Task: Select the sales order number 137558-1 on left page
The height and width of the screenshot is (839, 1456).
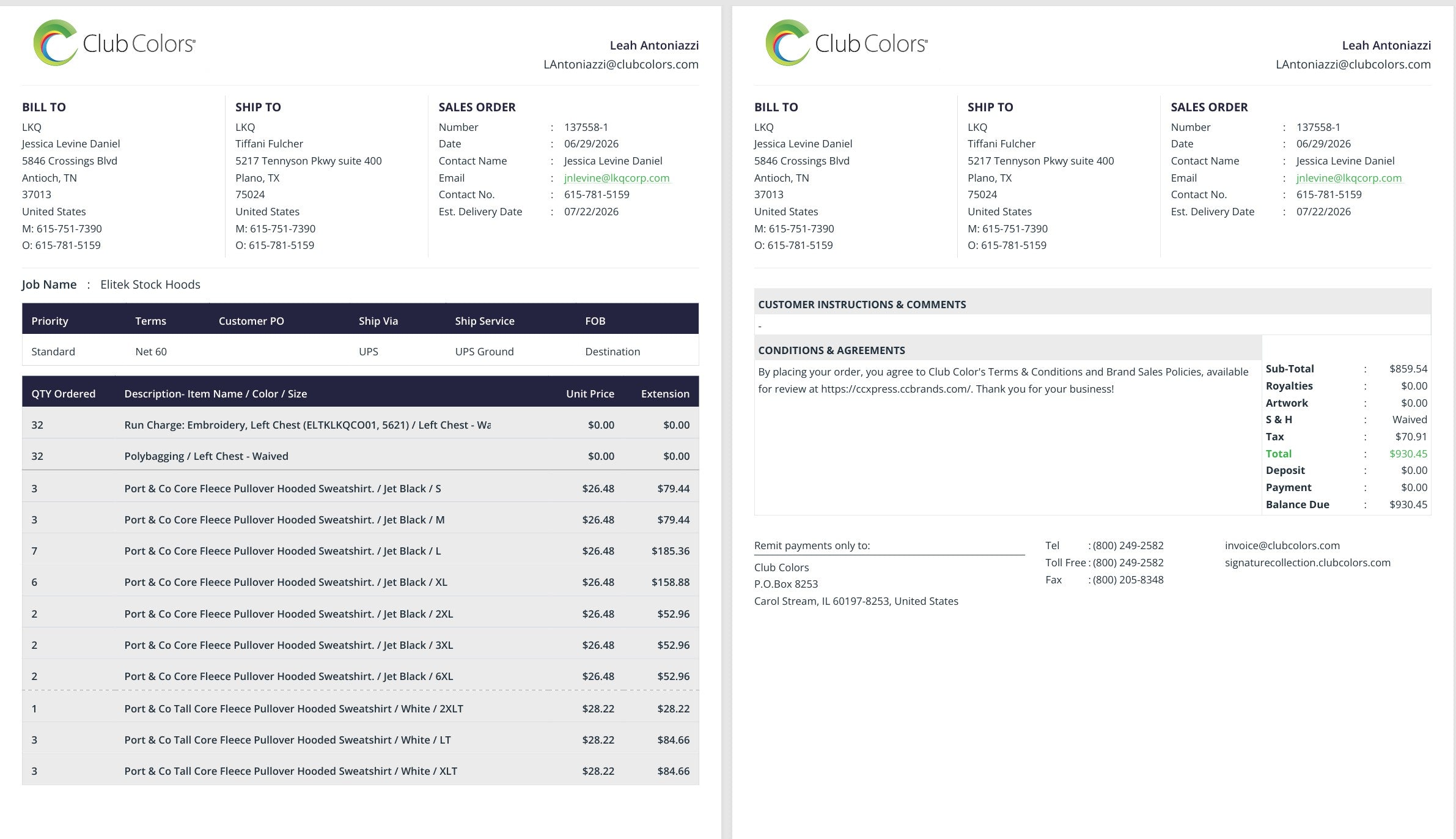Action: pyautogui.click(x=586, y=127)
